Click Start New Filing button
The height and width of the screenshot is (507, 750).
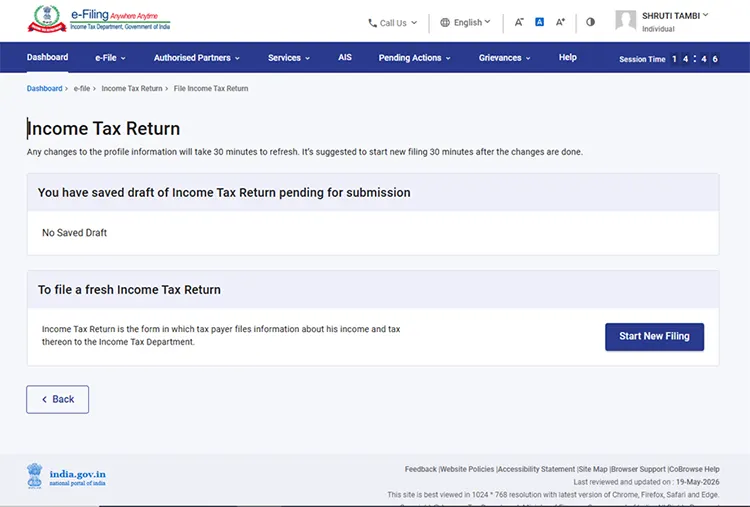click(x=654, y=337)
